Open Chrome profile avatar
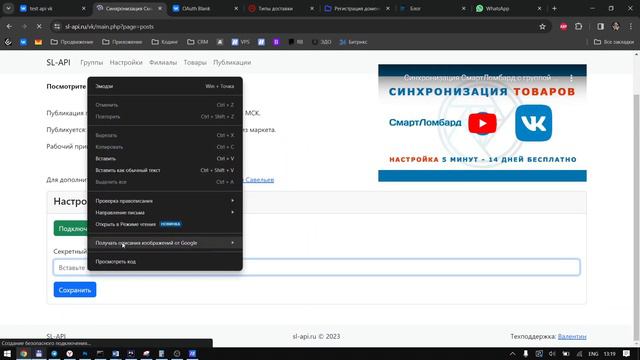Viewport: 640px width, 360px height. pyautogui.click(x=616, y=27)
